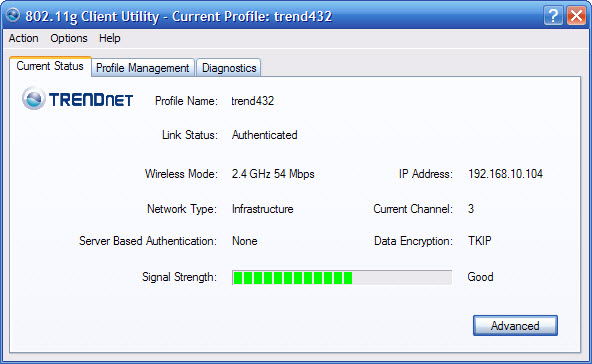Open the Options menu
Image resolution: width=592 pixels, height=364 pixels.
tap(69, 38)
